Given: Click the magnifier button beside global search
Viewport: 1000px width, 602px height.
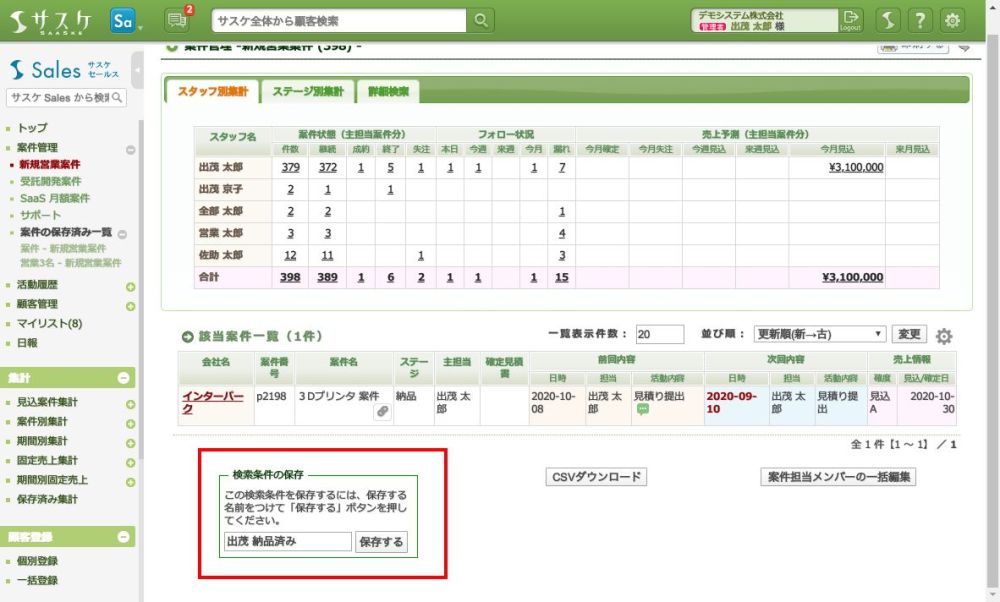Looking at the screenshot, I should pyautogui.click(x=482, y=20).
